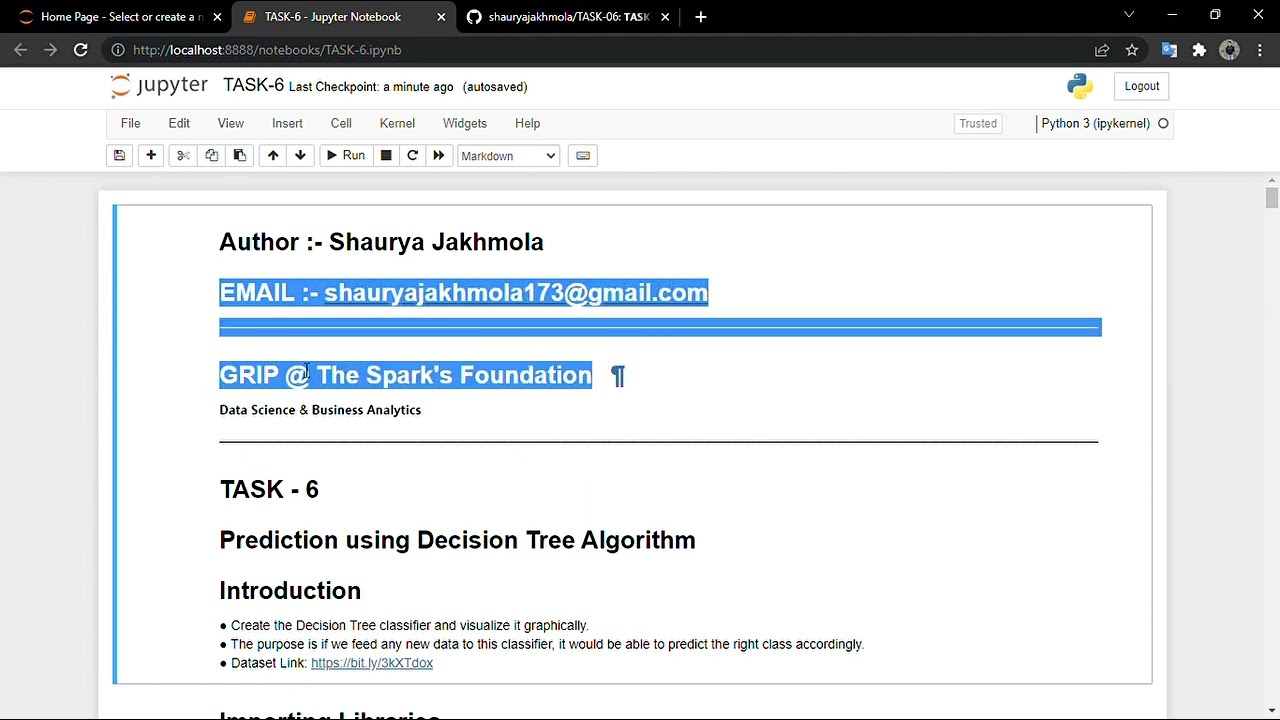This screenshot has width=1280, height=720.
Task: Open the Extensions puzzle icon
Action: point(1199,50)
